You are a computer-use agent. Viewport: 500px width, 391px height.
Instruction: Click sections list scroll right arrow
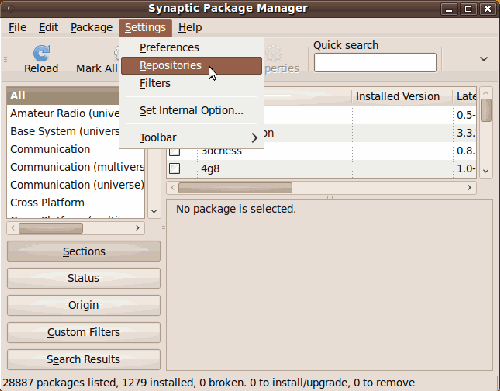(137, 228)
